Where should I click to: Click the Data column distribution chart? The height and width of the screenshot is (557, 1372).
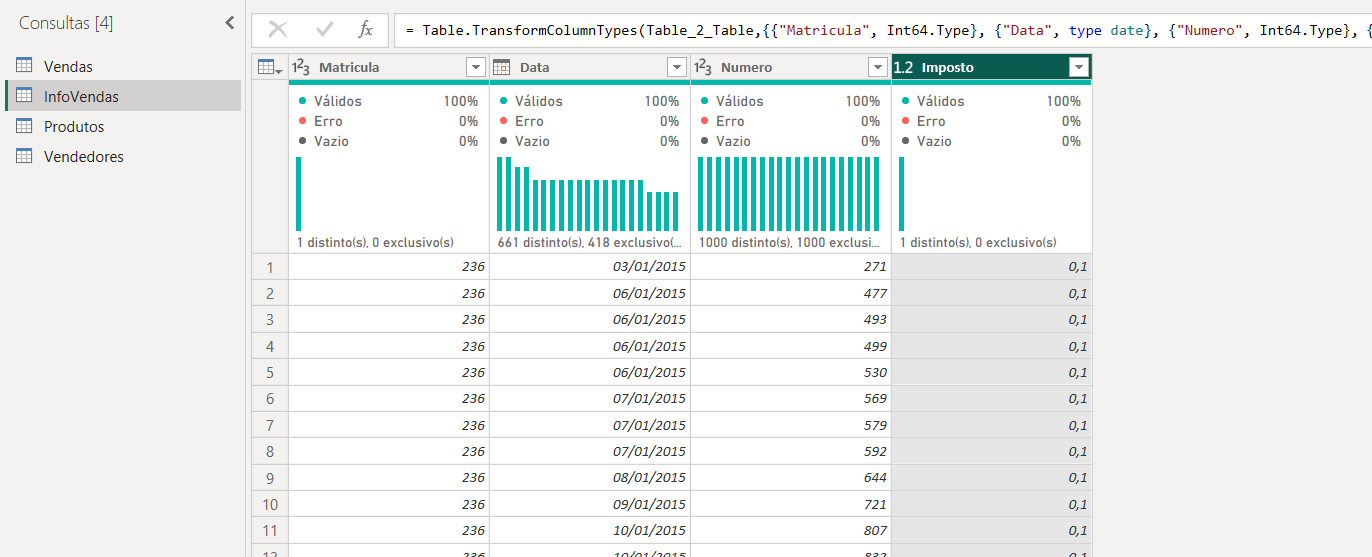pos(589,194)
